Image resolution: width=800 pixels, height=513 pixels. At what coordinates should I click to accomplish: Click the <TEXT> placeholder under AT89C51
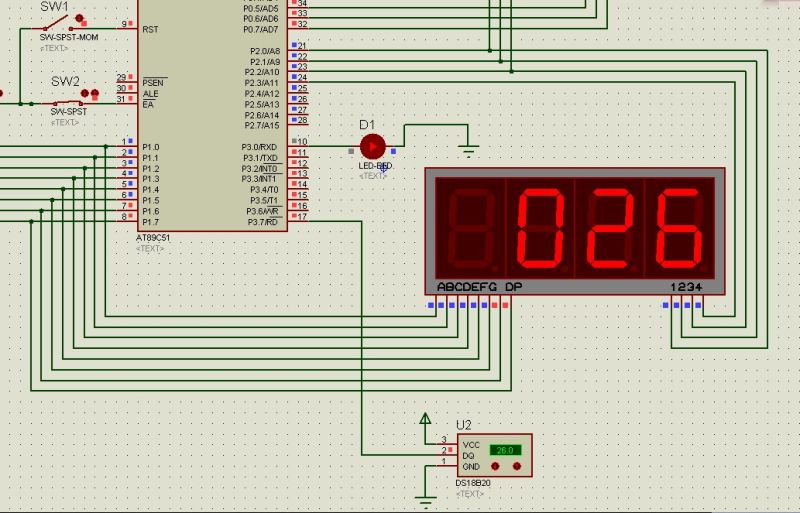150,249
